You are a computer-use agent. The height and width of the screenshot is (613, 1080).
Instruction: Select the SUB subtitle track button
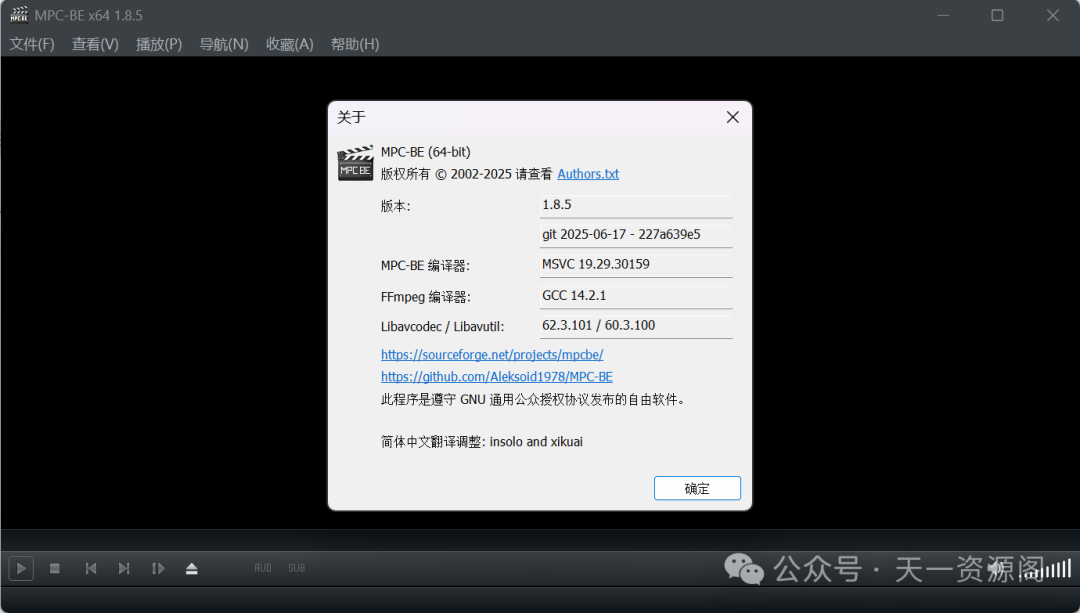(297, 568)
